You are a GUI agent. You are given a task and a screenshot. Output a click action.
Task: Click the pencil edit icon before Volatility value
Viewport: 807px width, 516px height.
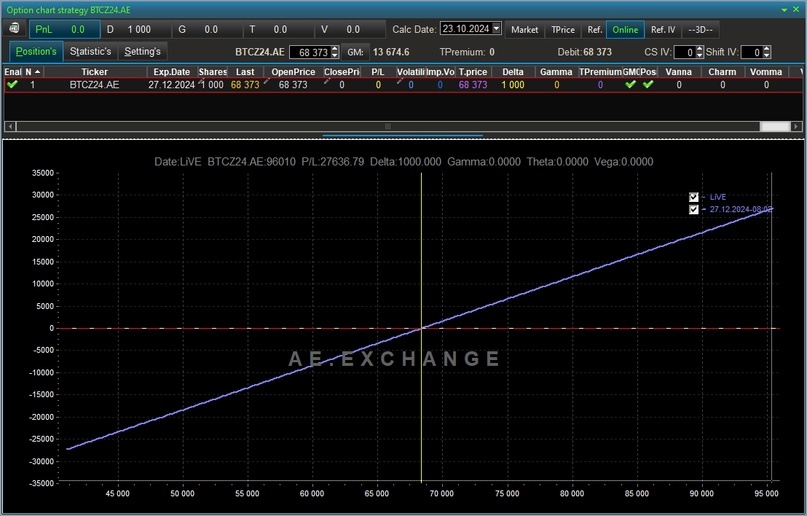click(x=399, y=81)
